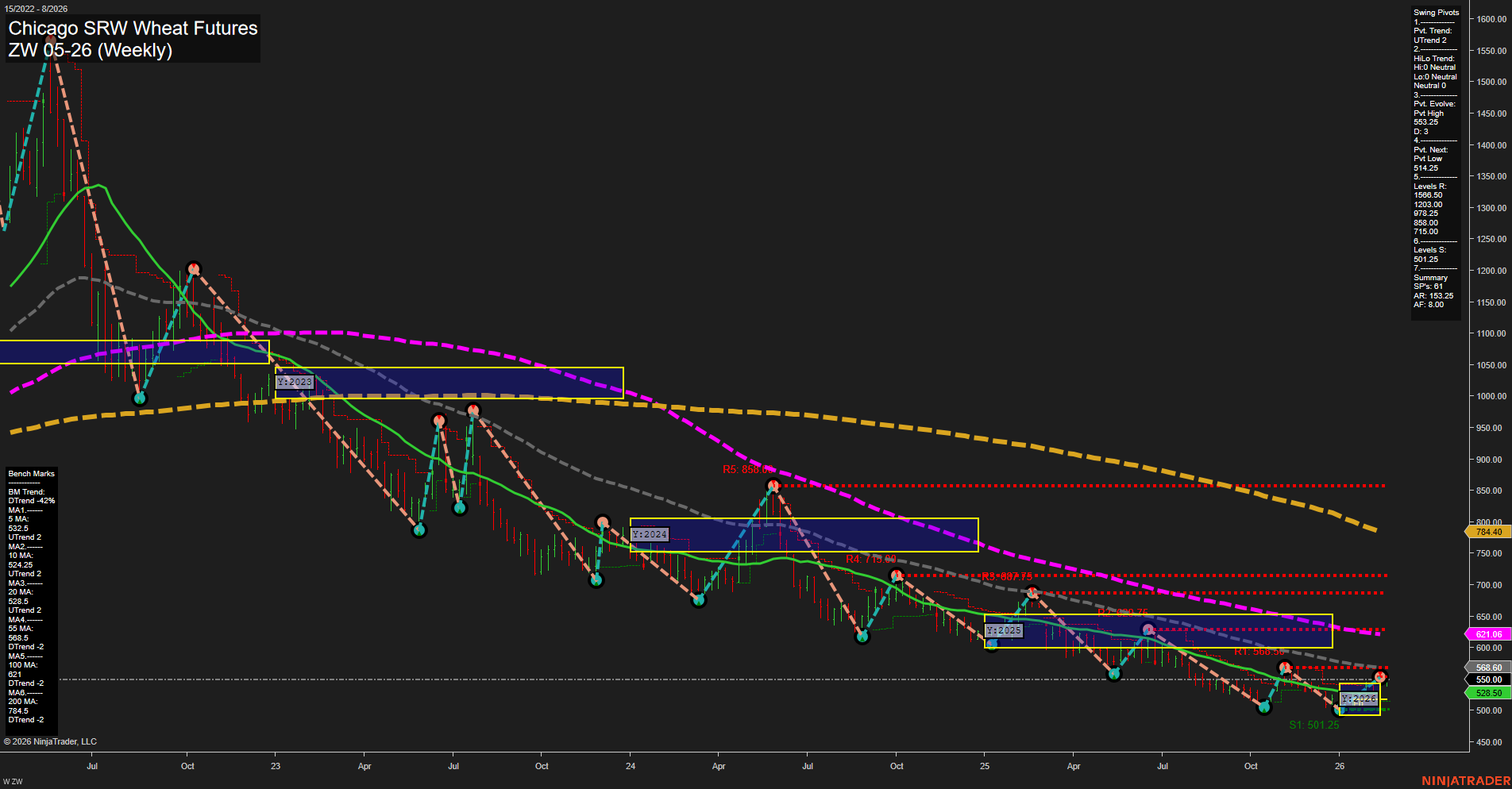Click the white 550.00 price marker

click(x=1488, y=679)
